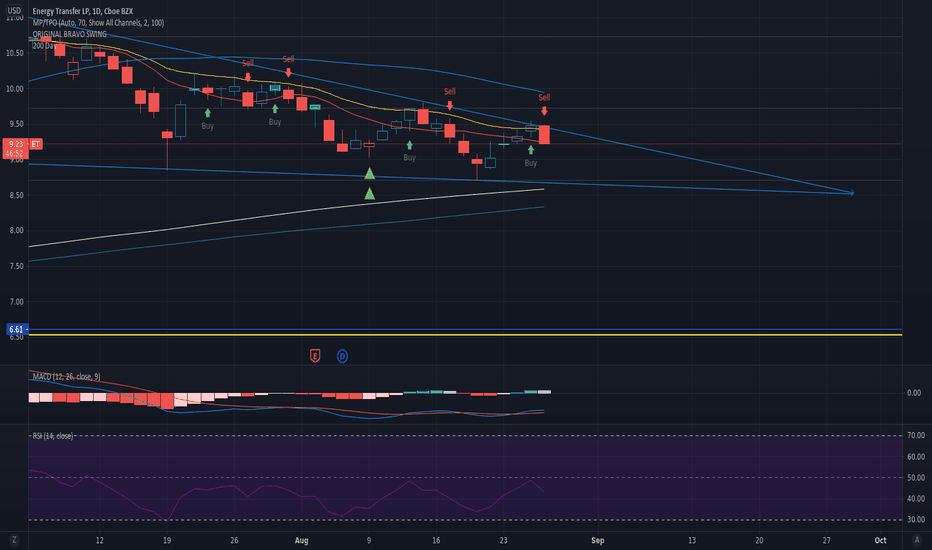Click the Oct label on the date axis

click(880, 540)
